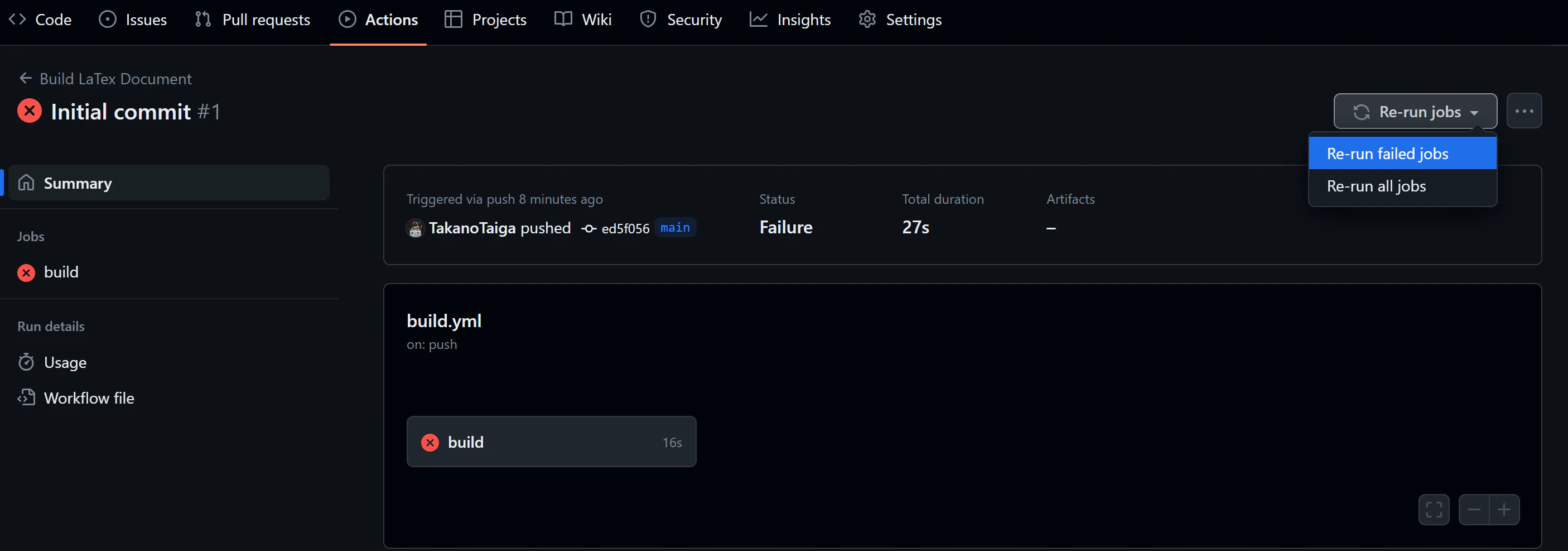The height and width of the screenshot is (551, 1568).
Task: Click the file code icon beside Workflow file
Action: tap(26, 397)
